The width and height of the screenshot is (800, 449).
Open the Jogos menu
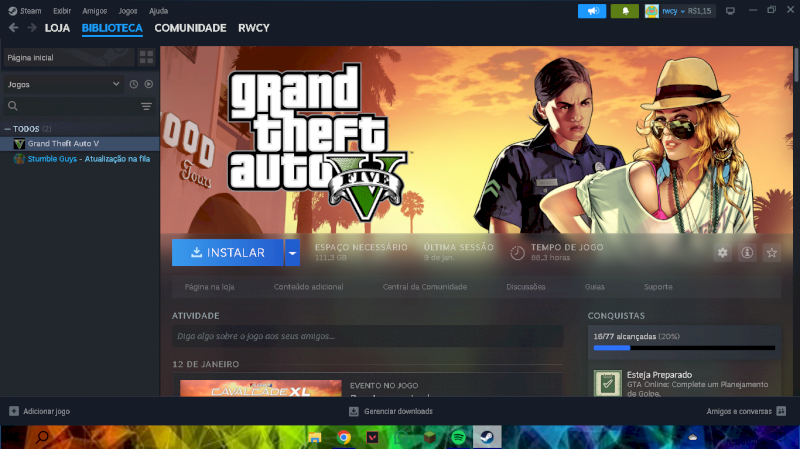(128, 11)
